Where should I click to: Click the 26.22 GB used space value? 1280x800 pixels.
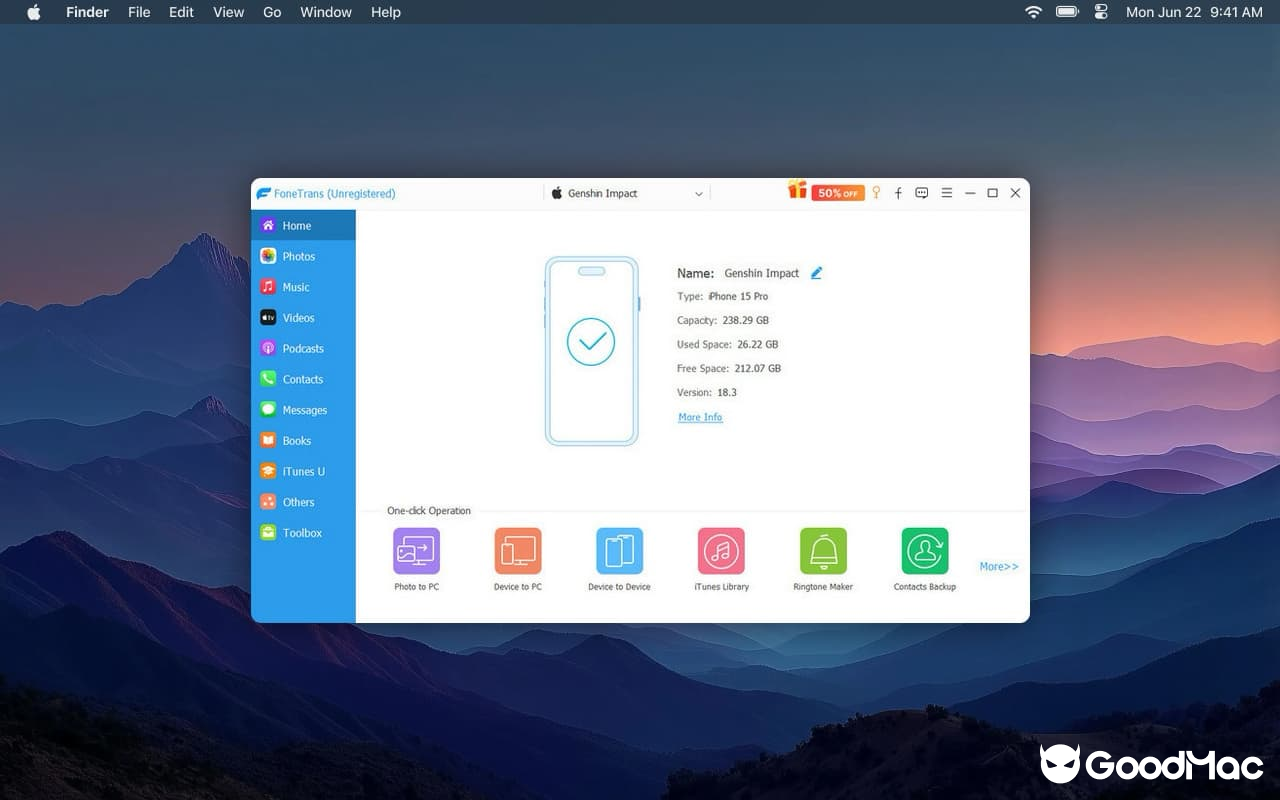point(757,344)
